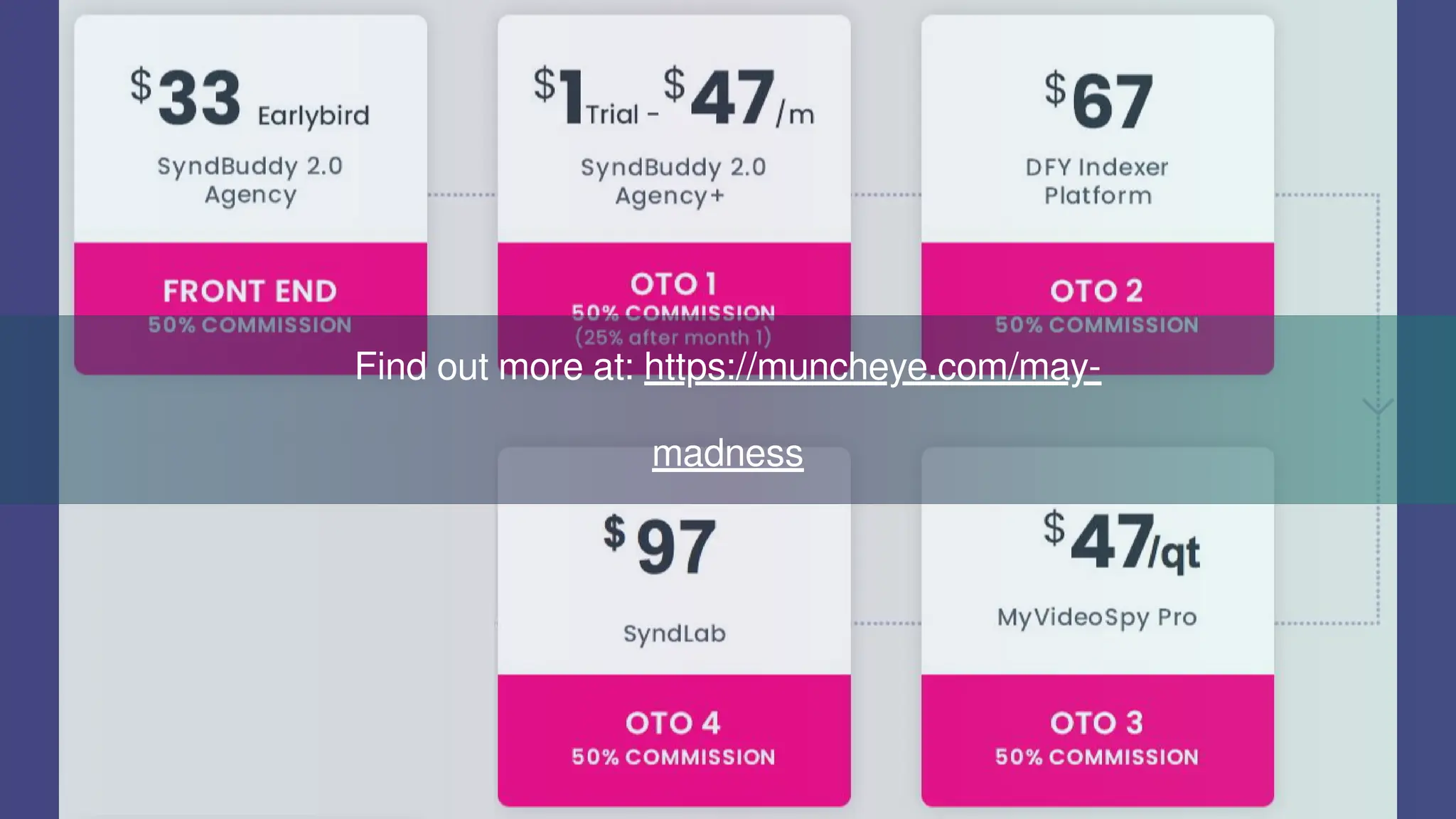The image size is (1456, 819).
Task: Select the SyndLab product name
Action: click(674, 633)
